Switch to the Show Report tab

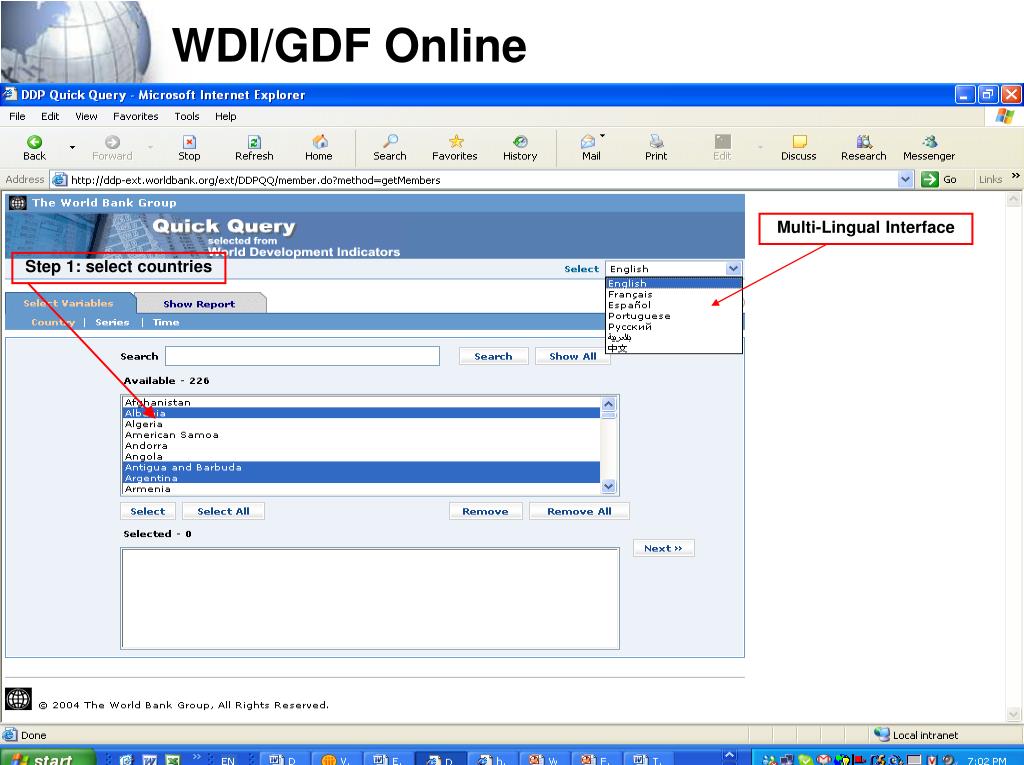click(x=199, y=304)
